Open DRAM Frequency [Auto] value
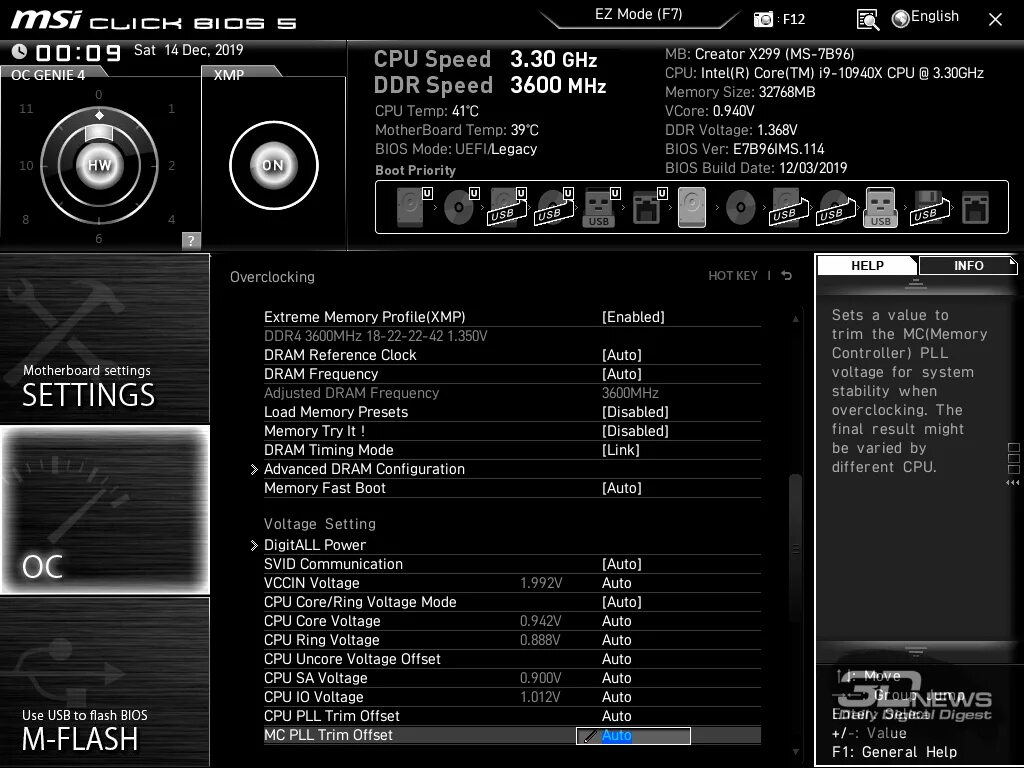The image size is (1024, 768). 621,374
